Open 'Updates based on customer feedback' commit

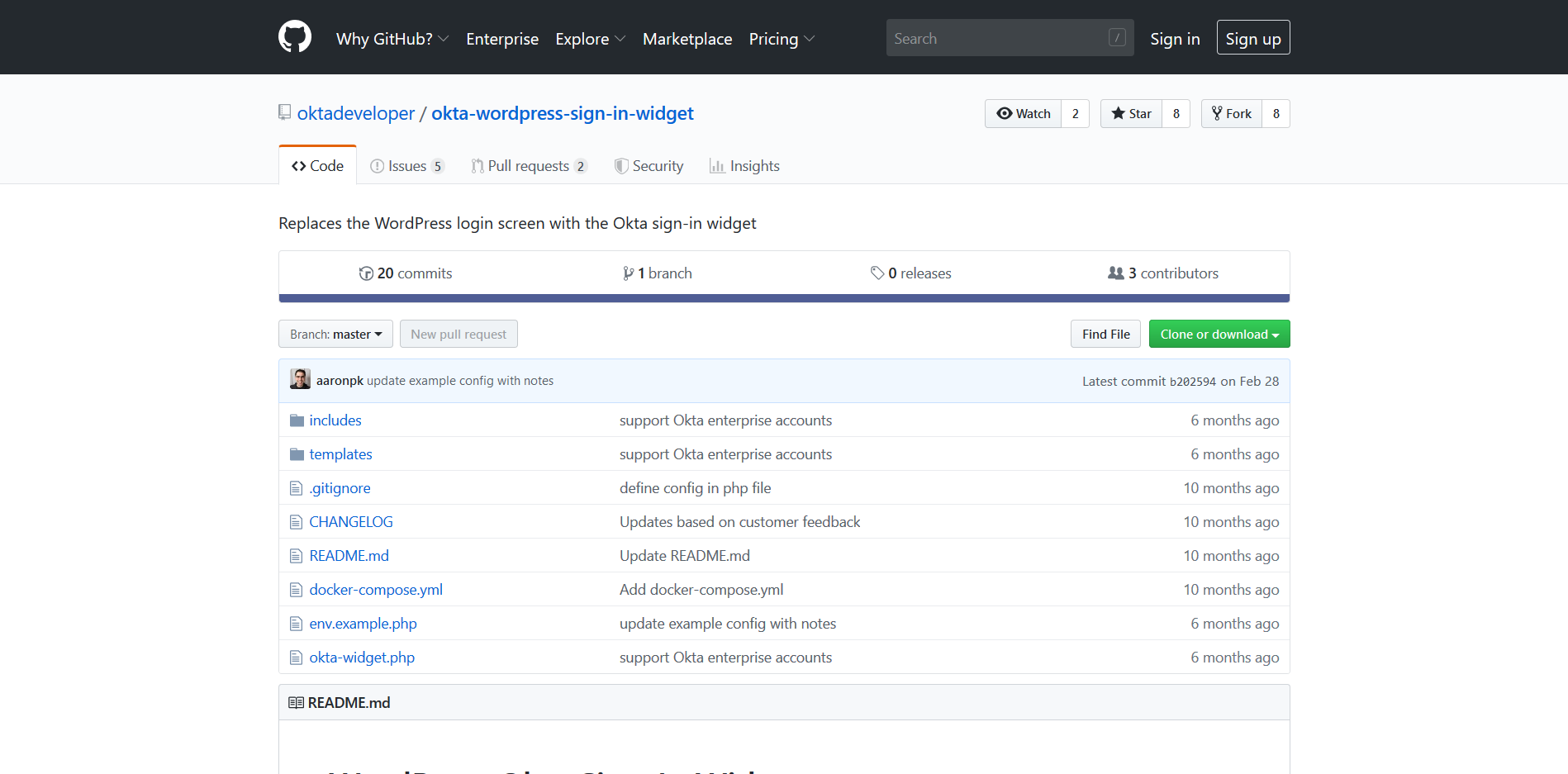click(740, 522)
